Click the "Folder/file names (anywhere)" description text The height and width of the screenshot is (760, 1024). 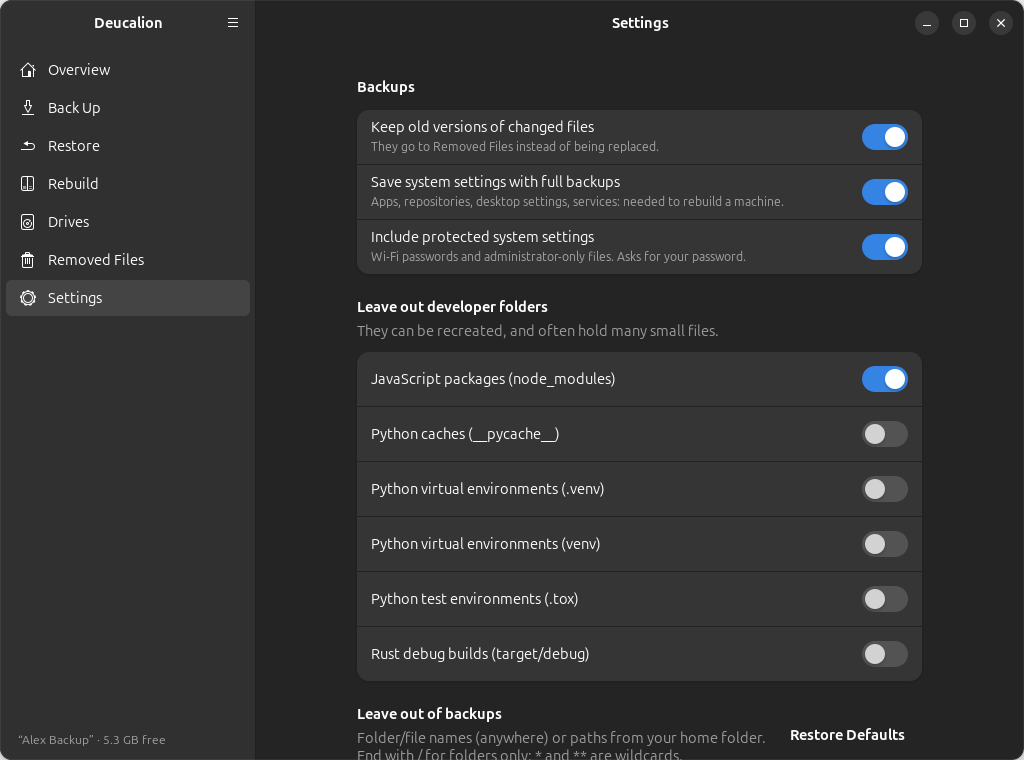pyautogui.click(x=561, y=746)
